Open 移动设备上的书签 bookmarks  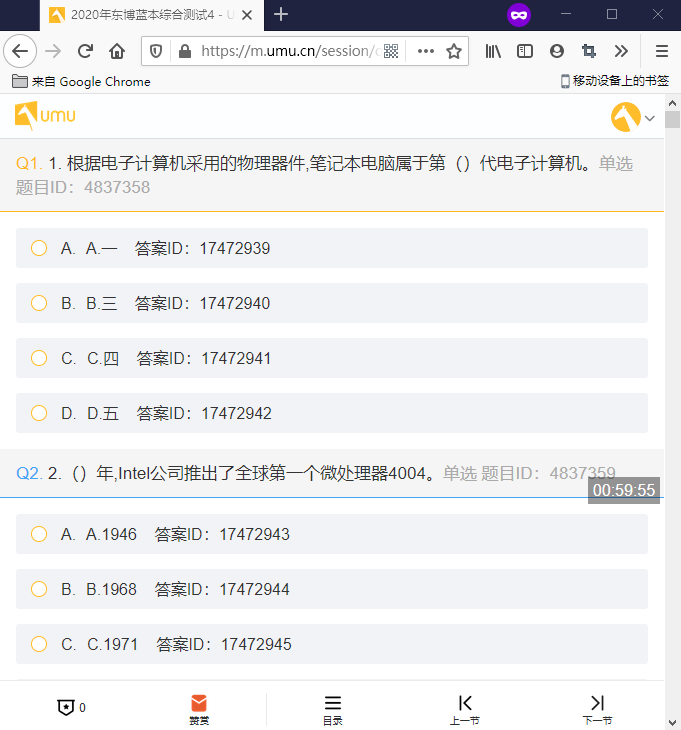coord(614,81)
